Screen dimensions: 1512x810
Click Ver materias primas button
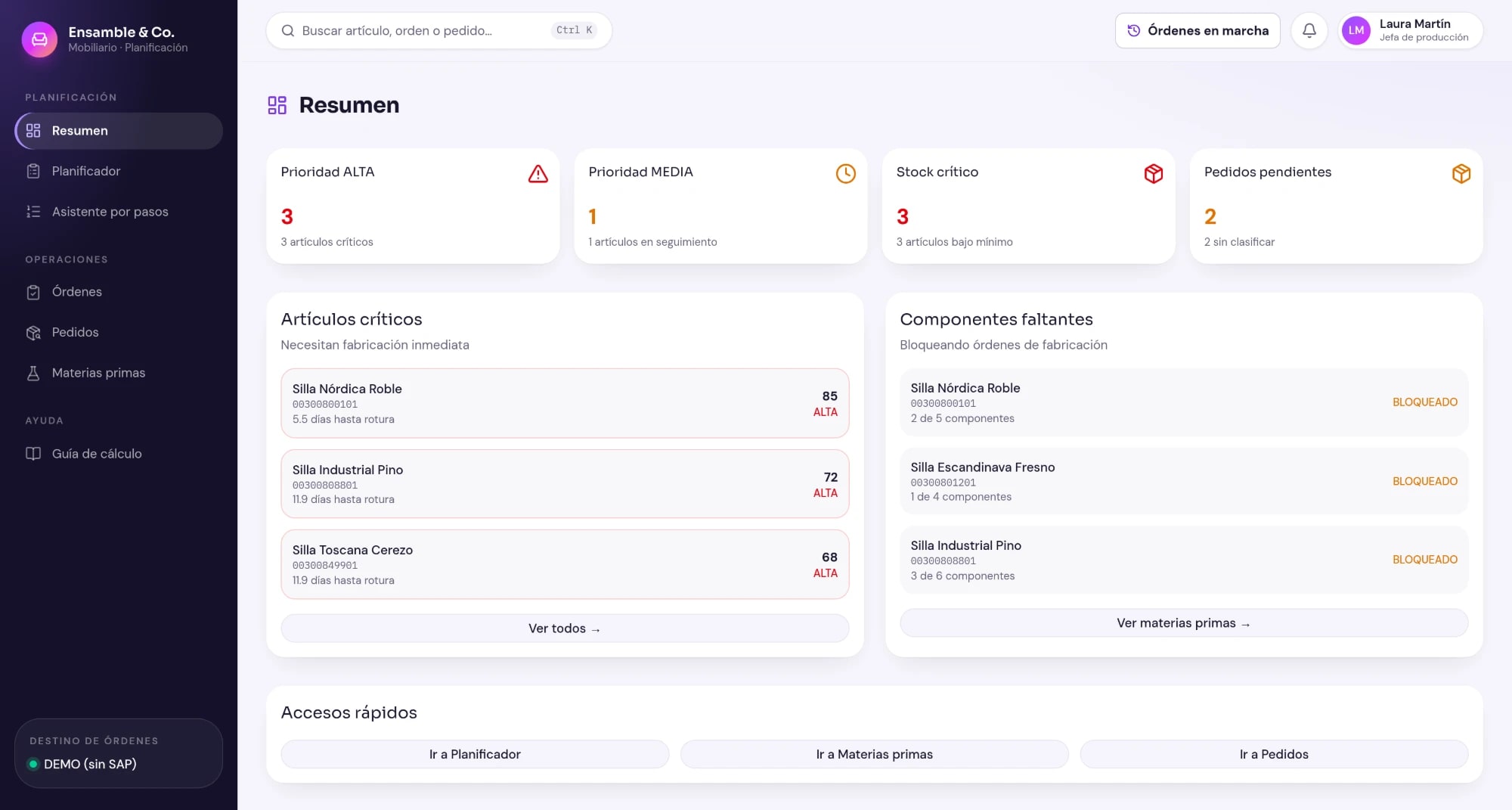pos(1184,623)
